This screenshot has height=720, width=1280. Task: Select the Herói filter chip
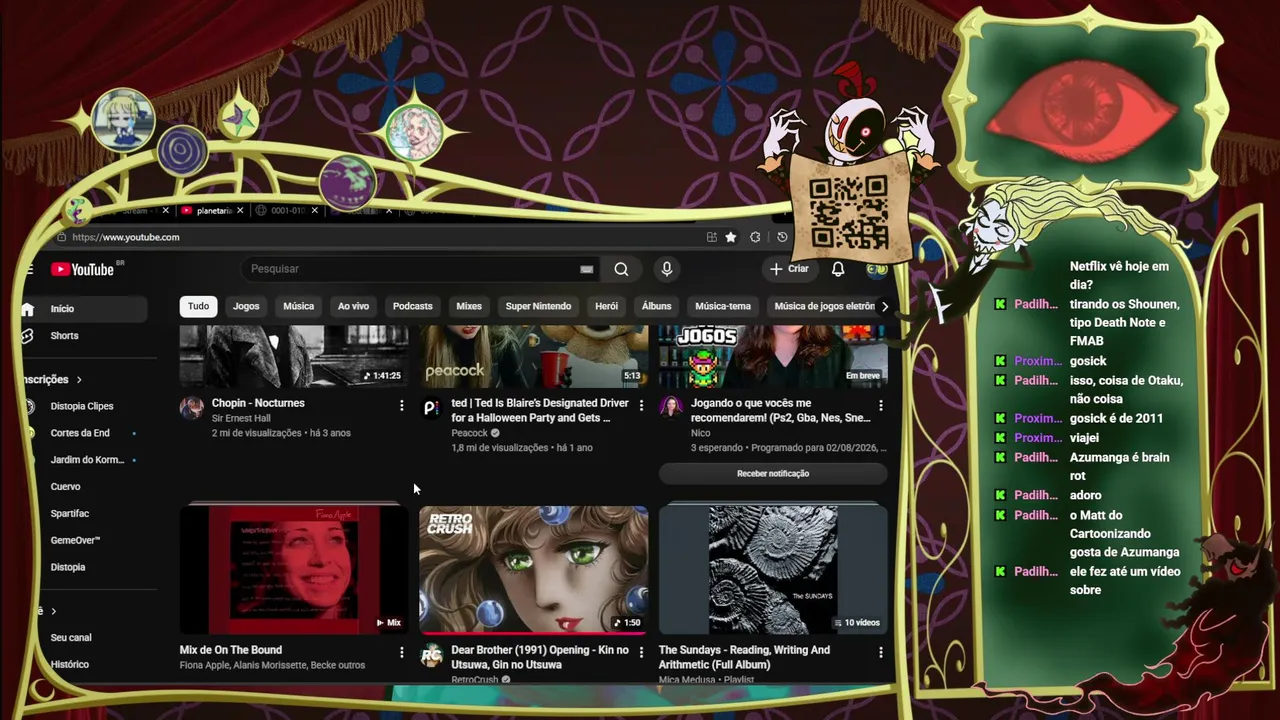607,306
